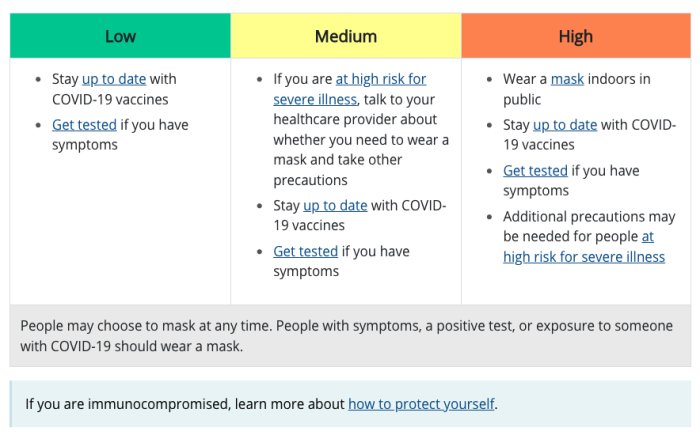Screen dimensions: 700x439
Task: Click the orange High header cell
Action: 576,37
